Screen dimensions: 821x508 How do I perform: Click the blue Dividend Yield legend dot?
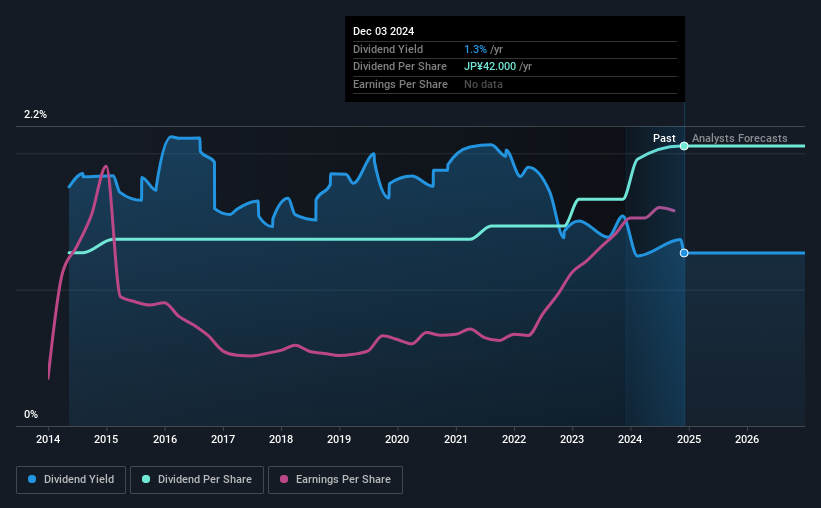[32, 479]
